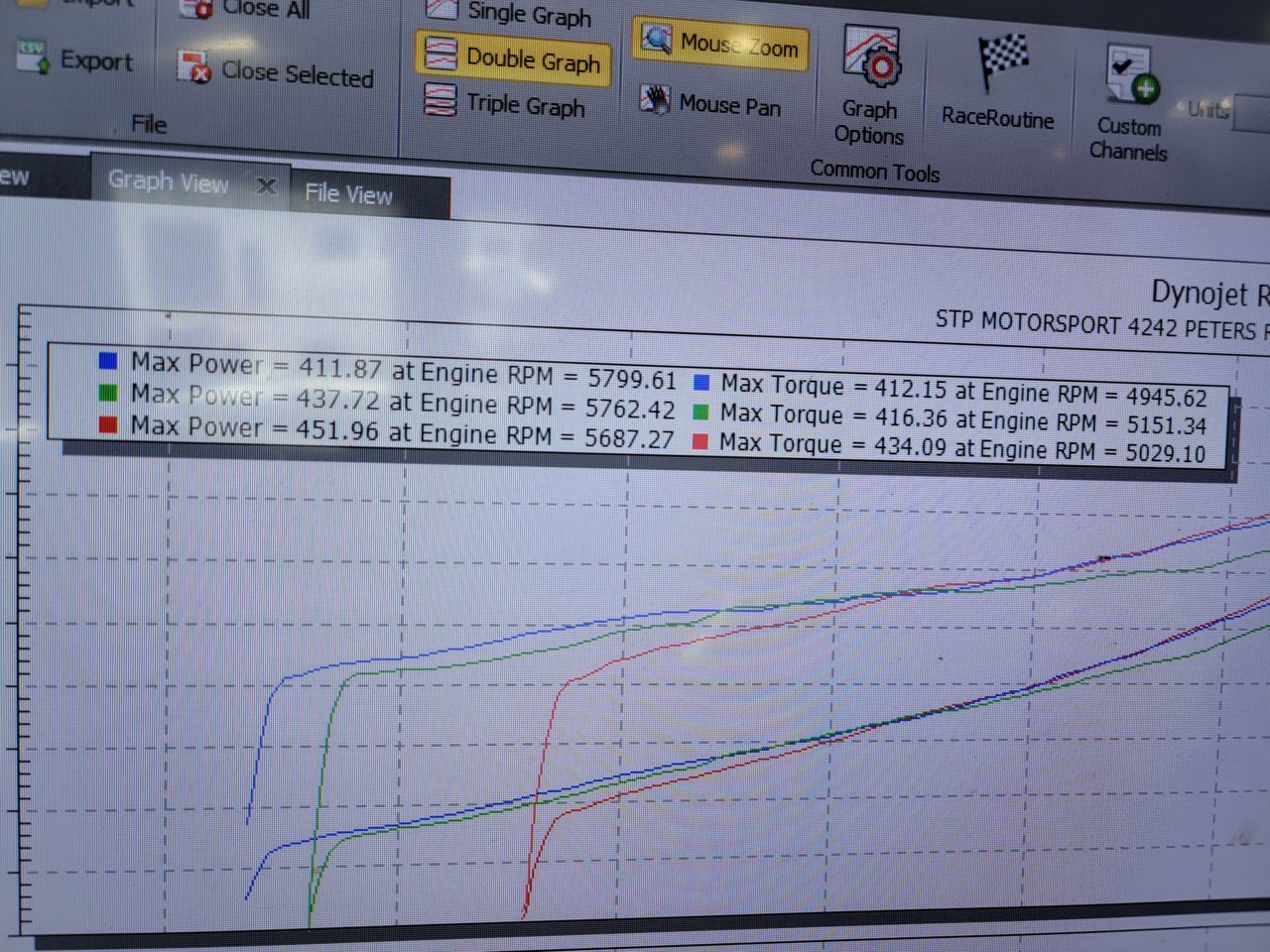Click the File ribbon group label
This screenshot has width=1270, height=952.
(149, 124)
